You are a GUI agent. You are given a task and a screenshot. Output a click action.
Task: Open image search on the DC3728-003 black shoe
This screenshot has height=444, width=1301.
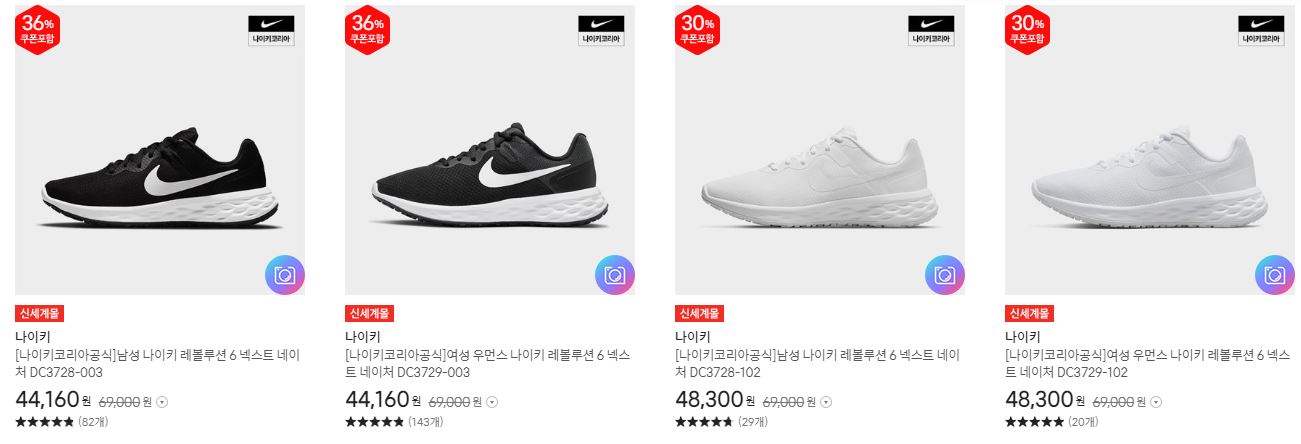[285, 275]
